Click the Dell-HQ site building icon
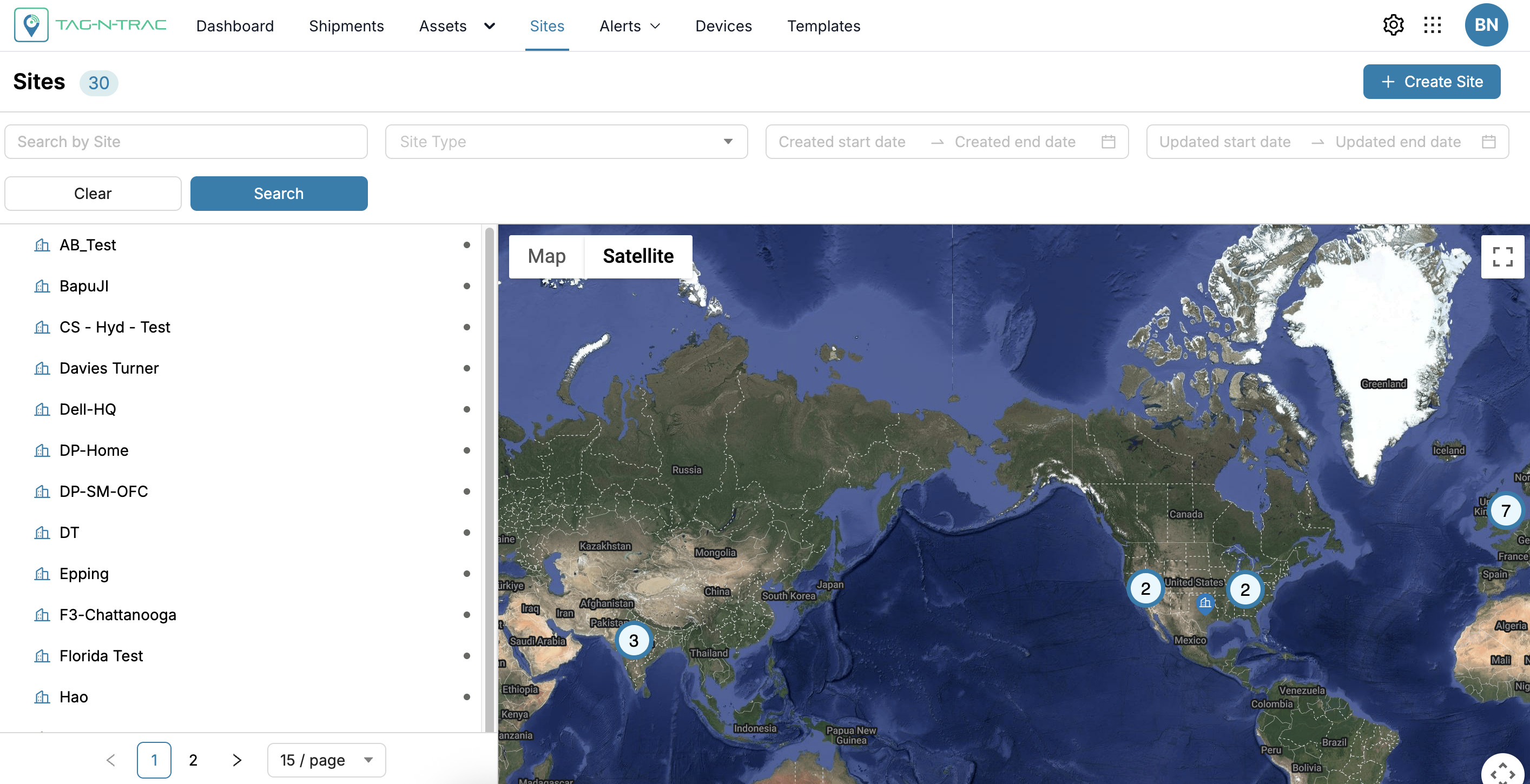Image resolution: width=1530 pixels, height=784 pixels. click(x=42, y=409)
